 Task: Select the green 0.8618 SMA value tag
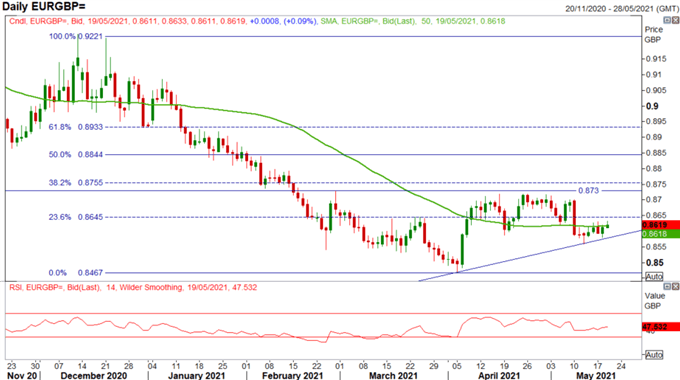tap(660, 234)
